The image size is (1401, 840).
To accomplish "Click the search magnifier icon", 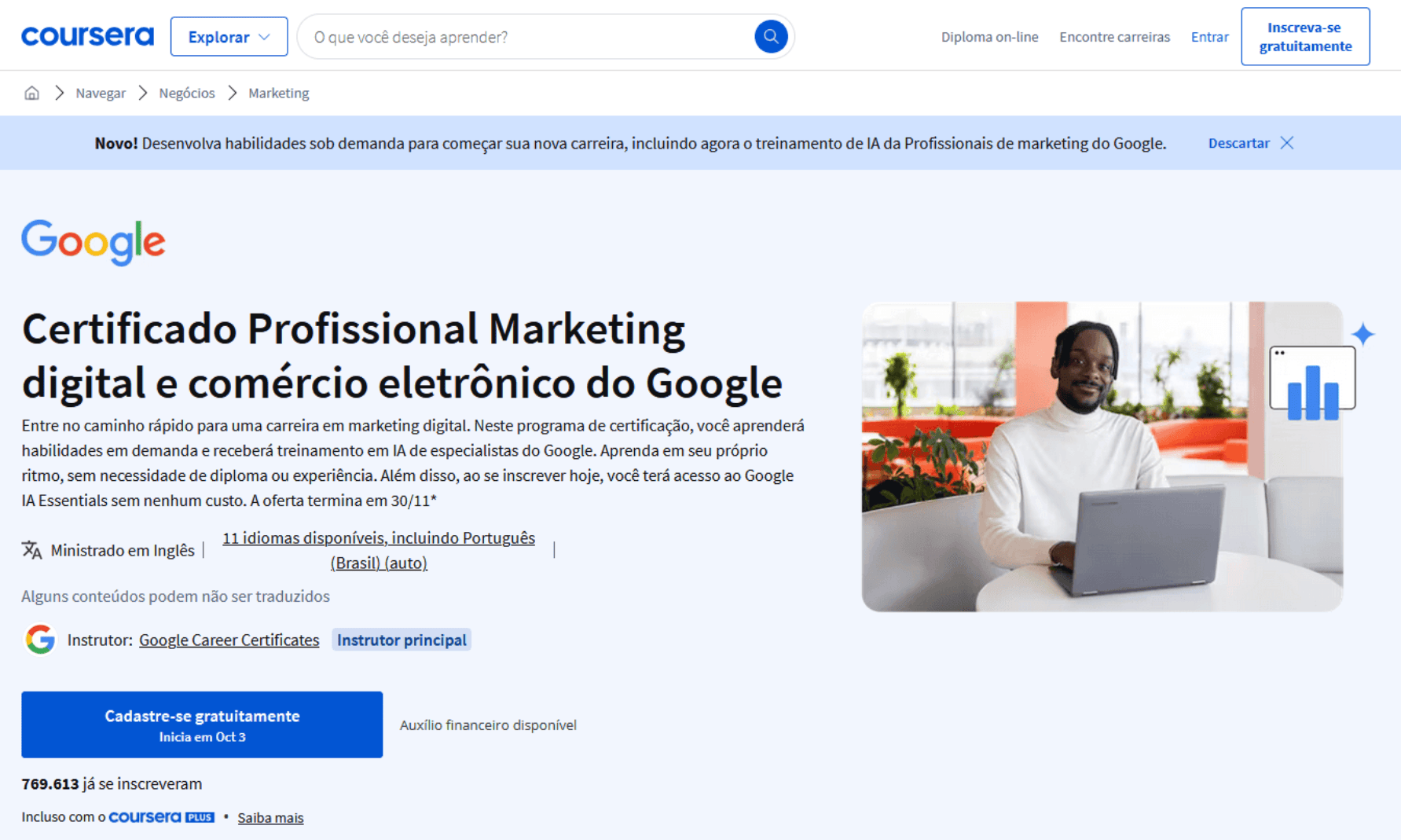I will (x=770, y=36).
